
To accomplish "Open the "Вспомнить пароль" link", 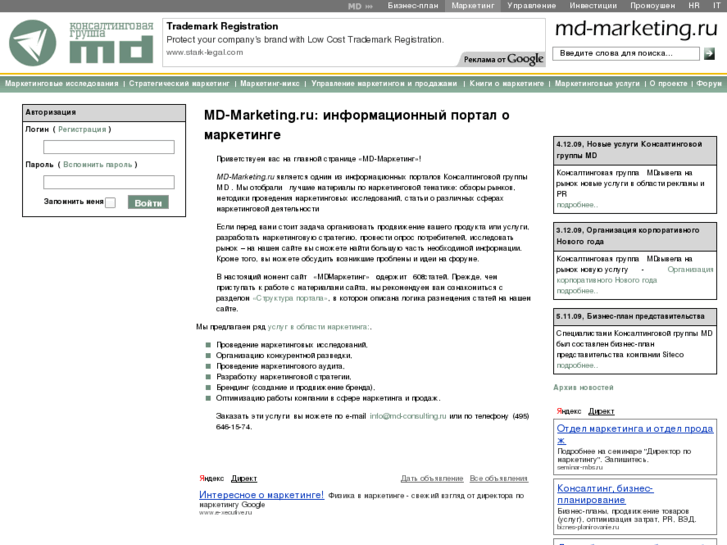I will tap(97, 165).
